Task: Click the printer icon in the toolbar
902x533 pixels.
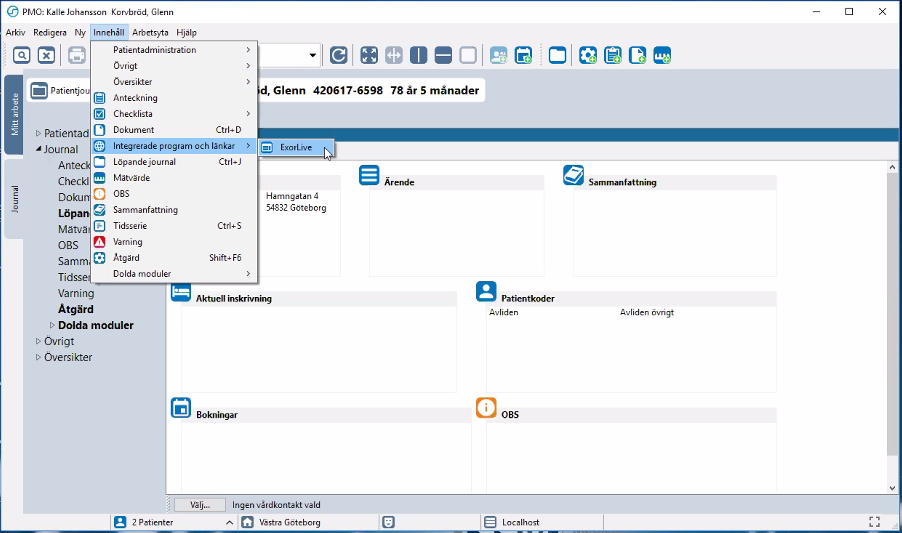Action: [x=77, y=55]
